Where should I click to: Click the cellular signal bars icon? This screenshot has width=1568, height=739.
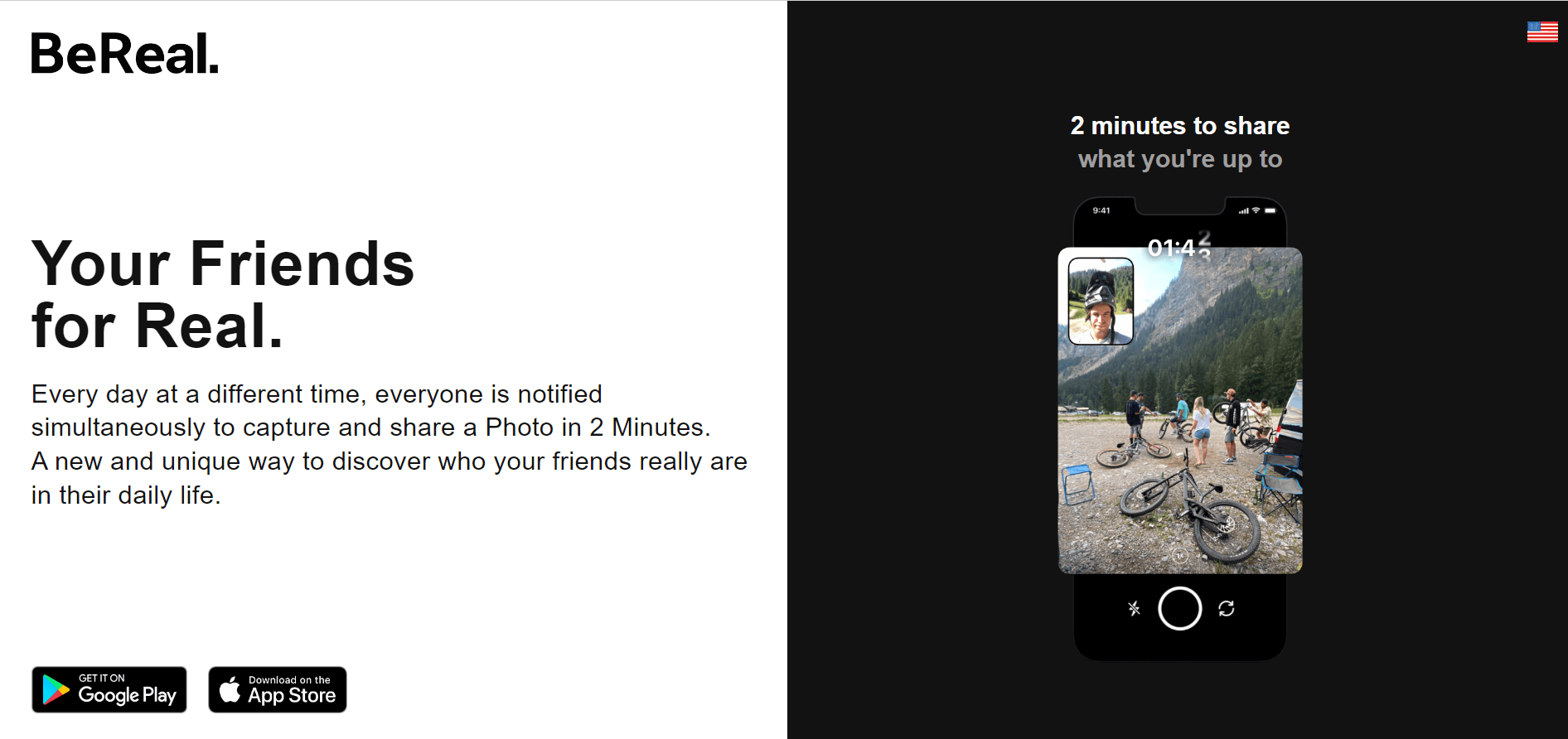(x=1243, y=211)
